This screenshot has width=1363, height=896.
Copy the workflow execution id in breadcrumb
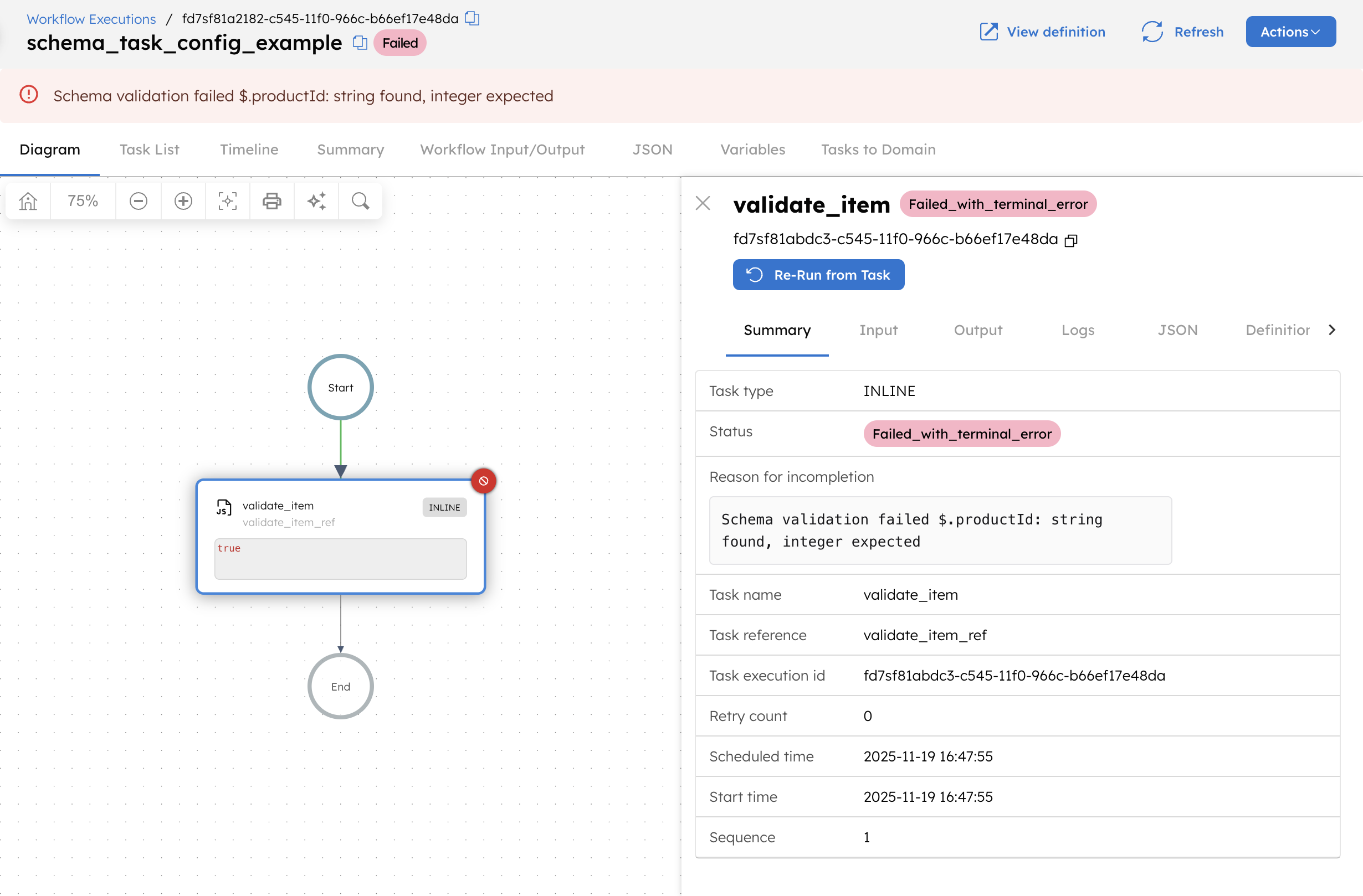(472, 18)
